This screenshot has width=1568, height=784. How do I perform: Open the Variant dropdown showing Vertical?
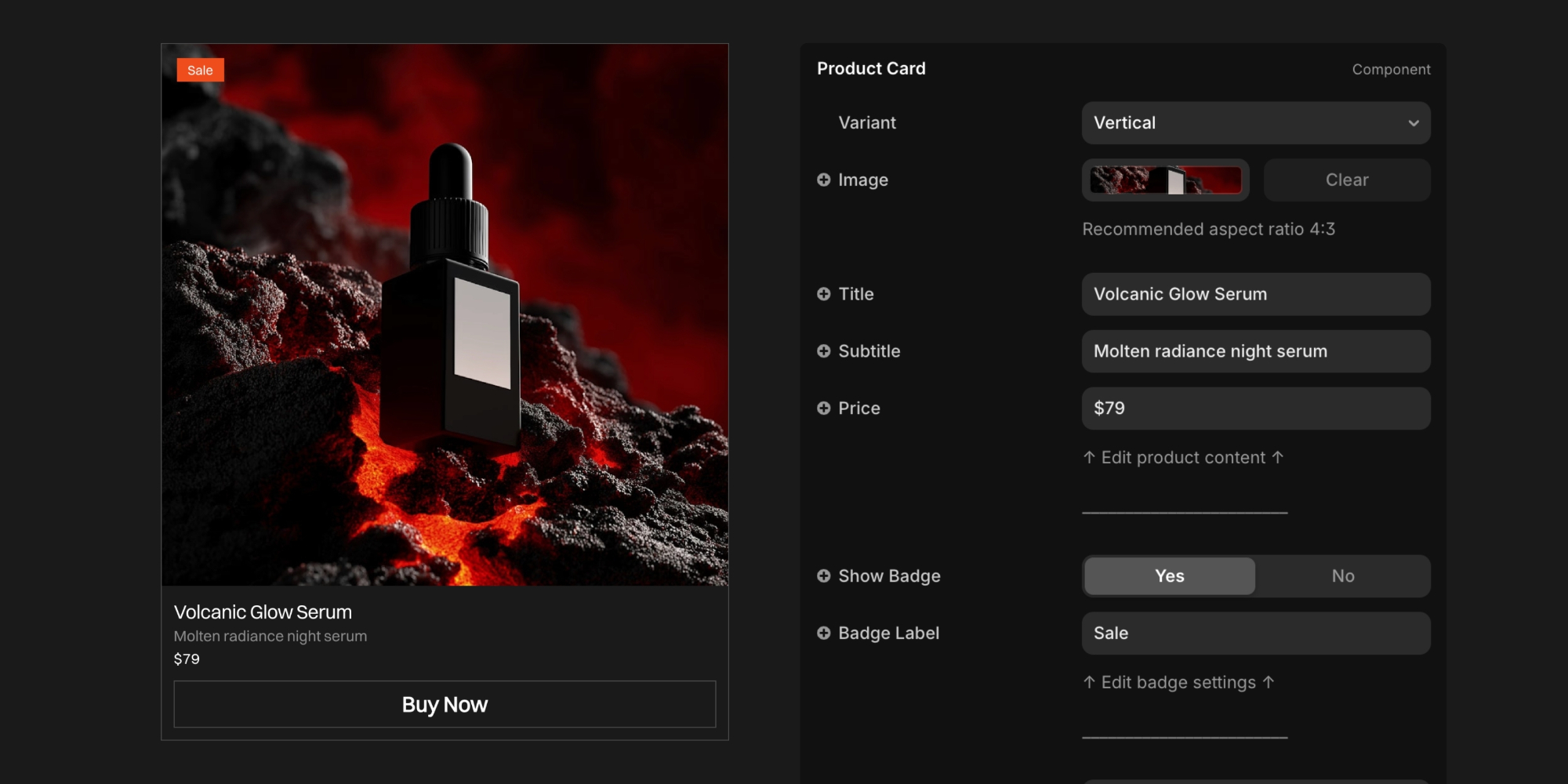pos(1254,123)
